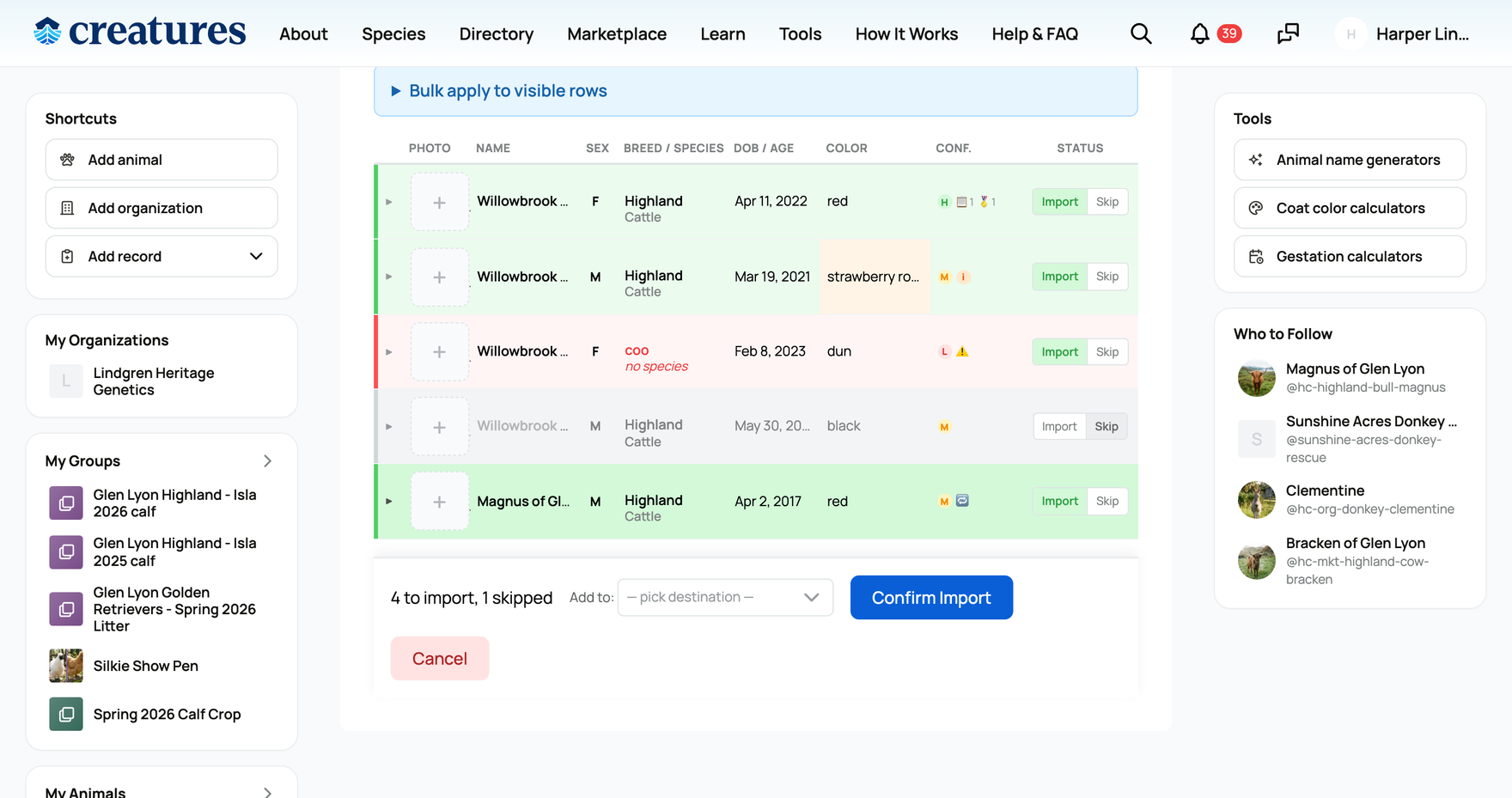Click Add organization shortcut
Viewport: 1512px width, 798px height.
pyautogui.click(x=162, y=208)
